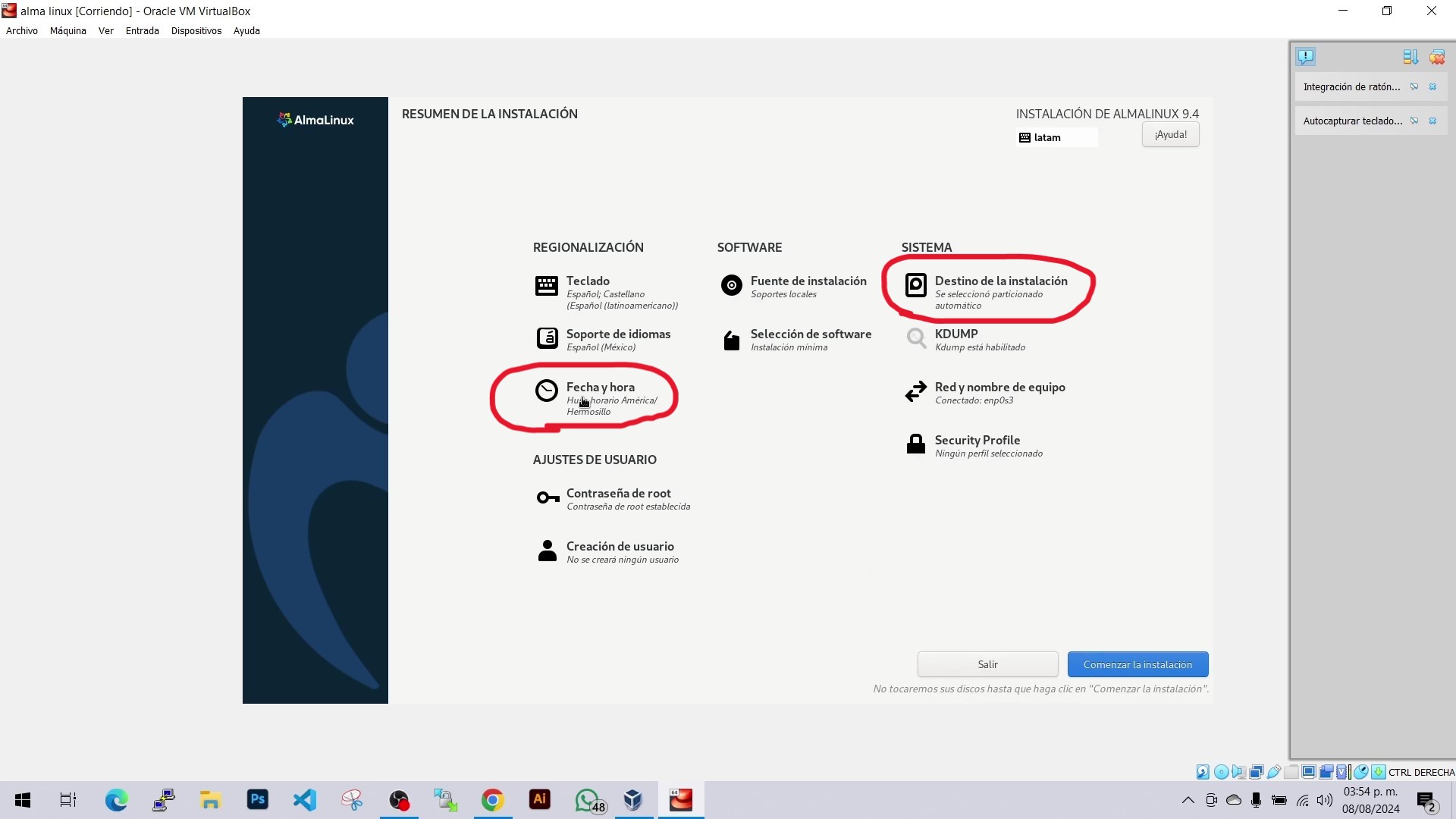Click the VirtualBox network status icon
The height and width of the screenshot is (819, 1456).
pos(1256,772)
